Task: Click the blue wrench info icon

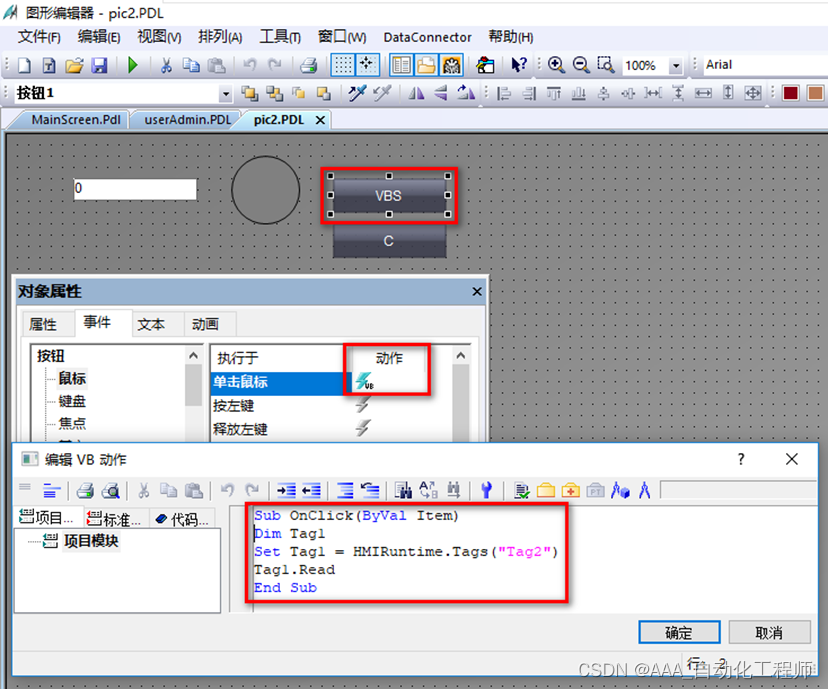Action: click(486, 490)
